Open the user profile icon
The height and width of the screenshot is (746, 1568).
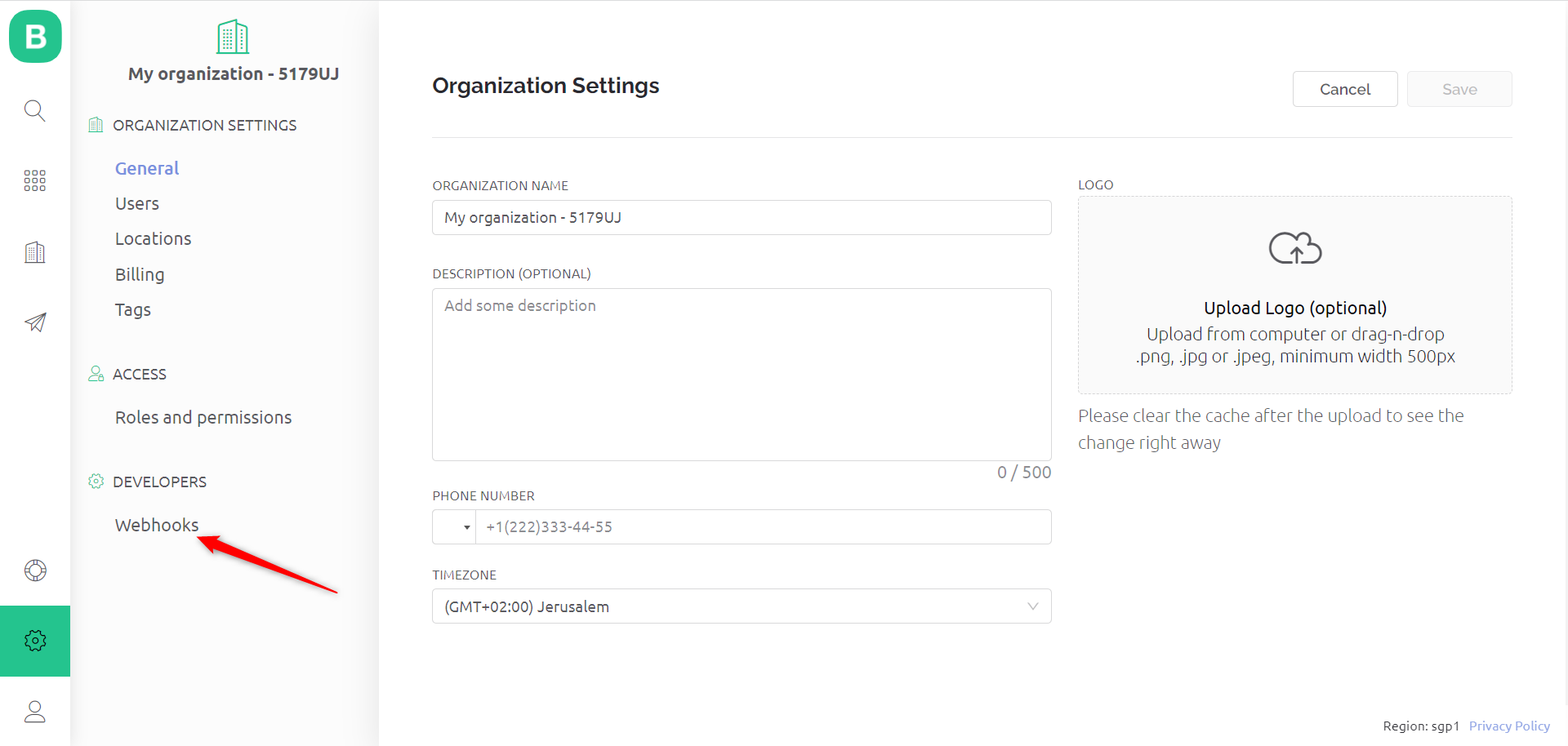point(35,712)
